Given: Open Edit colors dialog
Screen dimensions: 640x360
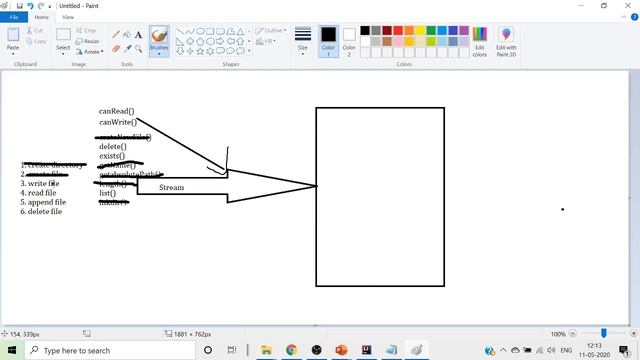Looking at the screenshot, I should 480,42.
